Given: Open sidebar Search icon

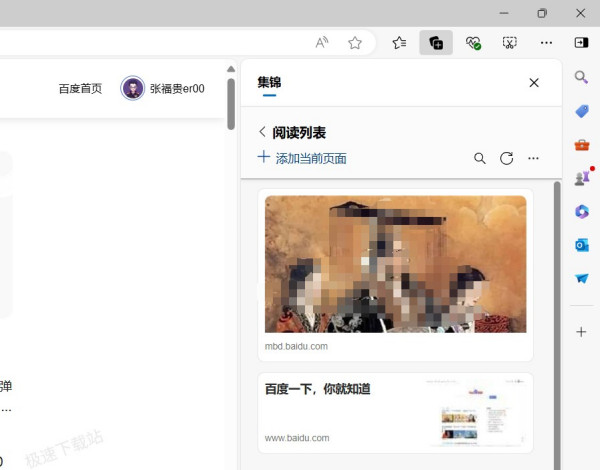Looking at the screenshot, I should (x=581, y=77).
